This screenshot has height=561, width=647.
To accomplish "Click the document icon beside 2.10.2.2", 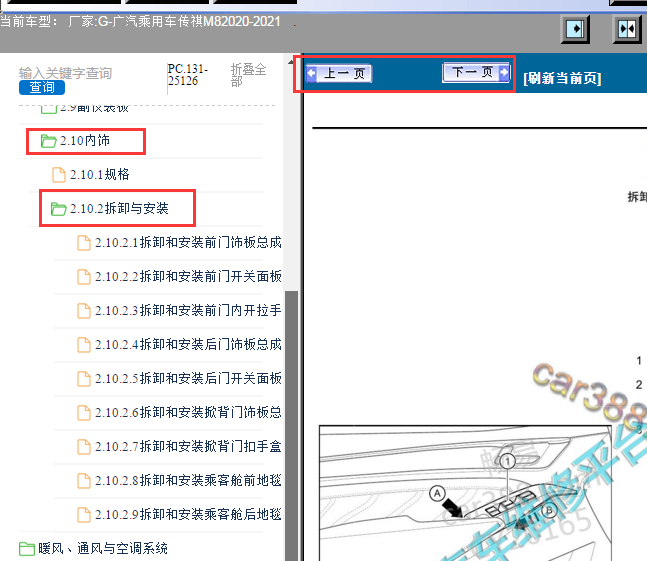I will click(x=84, y=277).
